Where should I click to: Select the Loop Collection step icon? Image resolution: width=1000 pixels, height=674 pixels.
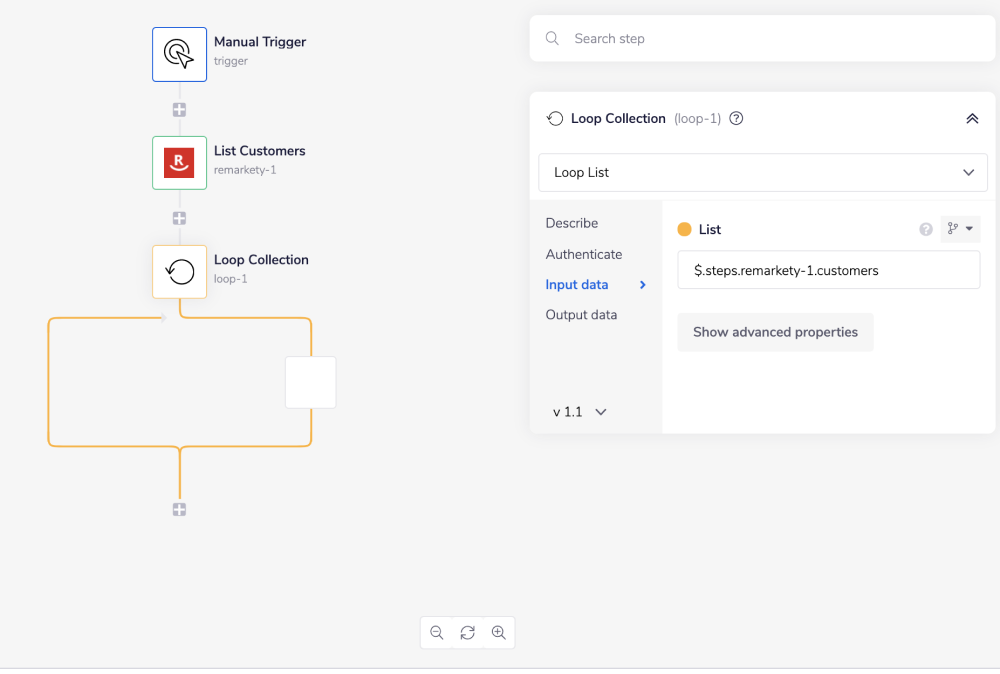click(x=179, y=272)
